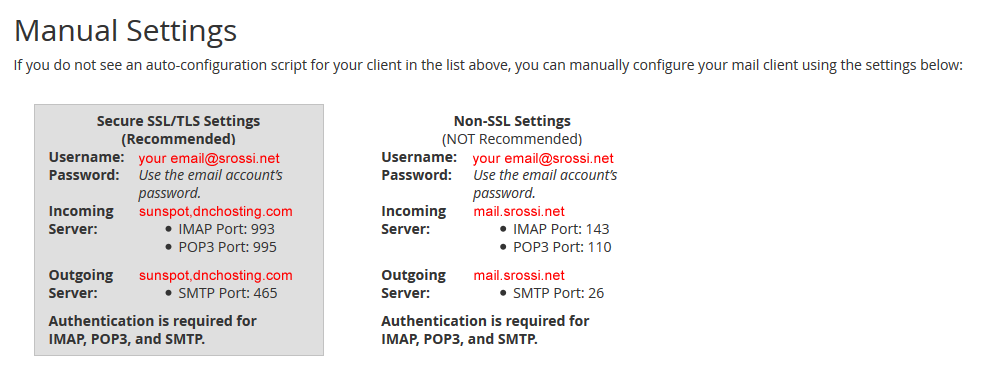Click the Non-SSL outgoing server mail.srossi.net

pos(519,276)
